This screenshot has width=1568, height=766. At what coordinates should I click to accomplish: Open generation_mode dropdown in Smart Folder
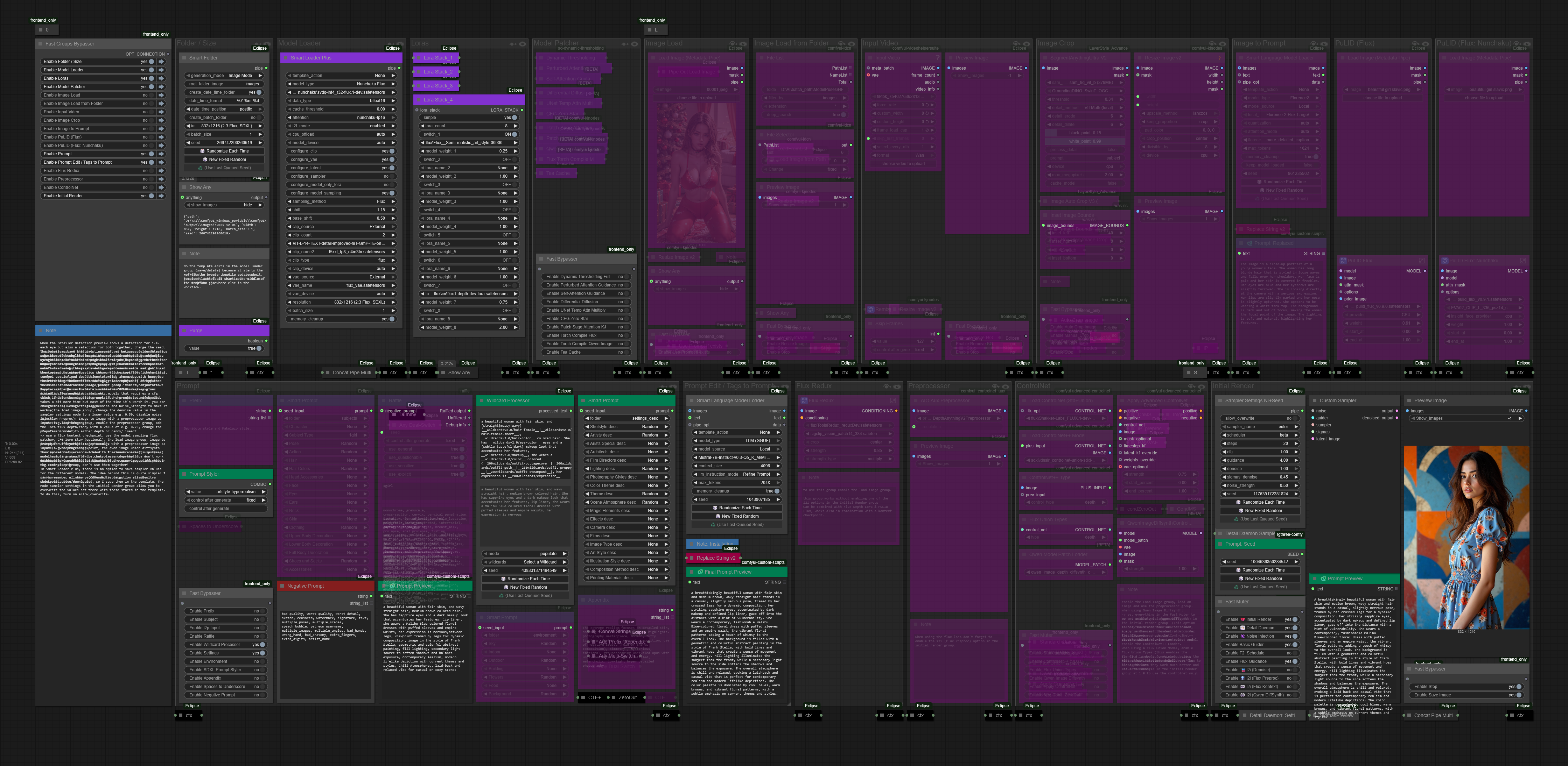(225, 76)
